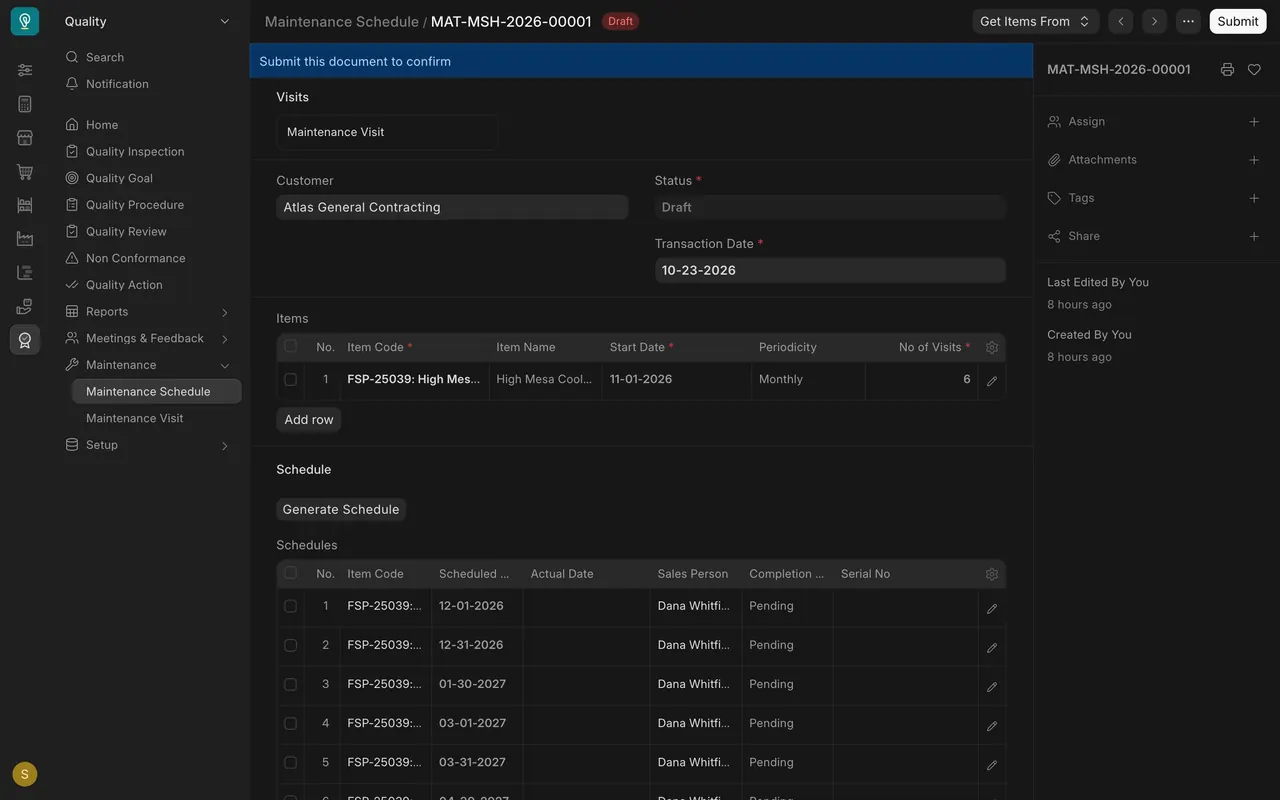The height and width of the screenshot is (800, 1280).
Task: Open the Quality workspace switcher dropdown
Action: tap(147, 21)
